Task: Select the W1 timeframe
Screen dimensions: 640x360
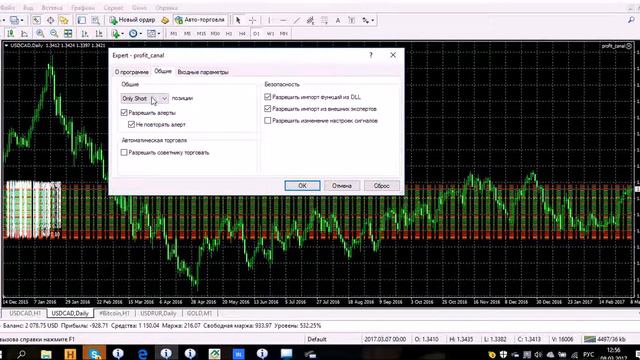Action: point(270,33)
